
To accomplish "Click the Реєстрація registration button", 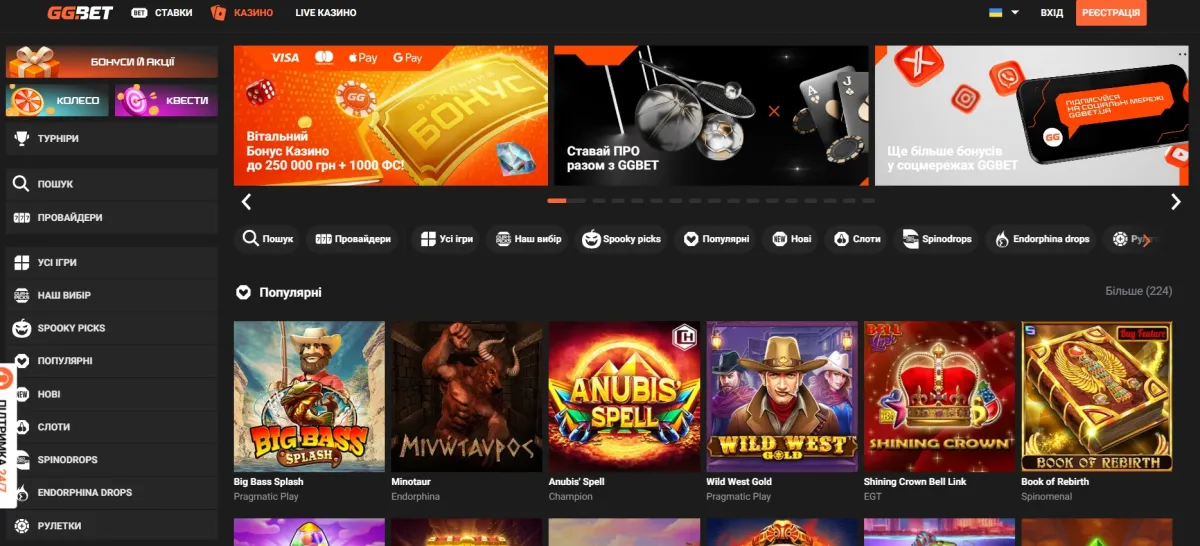I will 1111,13.
